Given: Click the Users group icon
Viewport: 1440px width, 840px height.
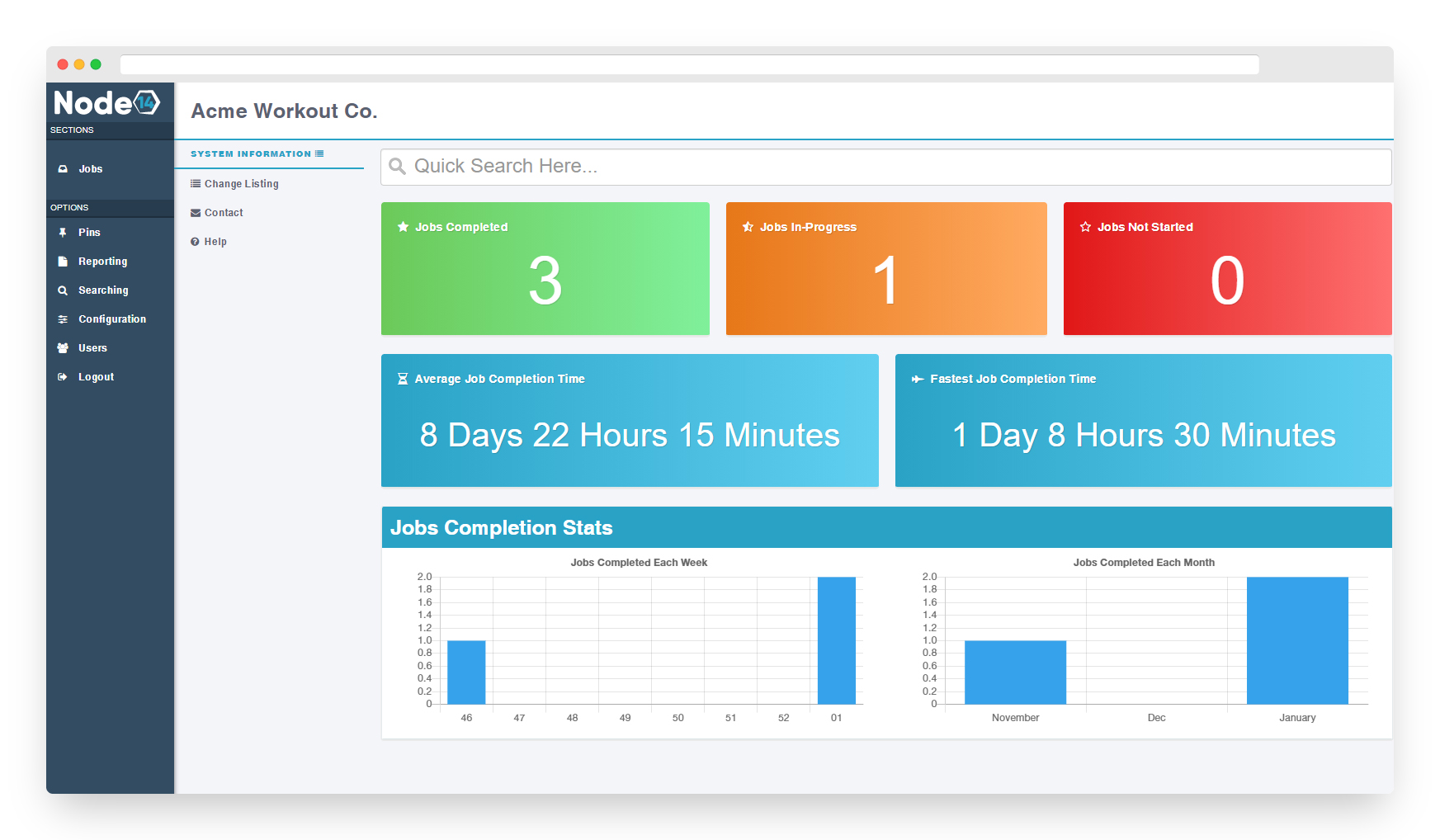Looking at the screenshot, I should [x=63, y=348].
